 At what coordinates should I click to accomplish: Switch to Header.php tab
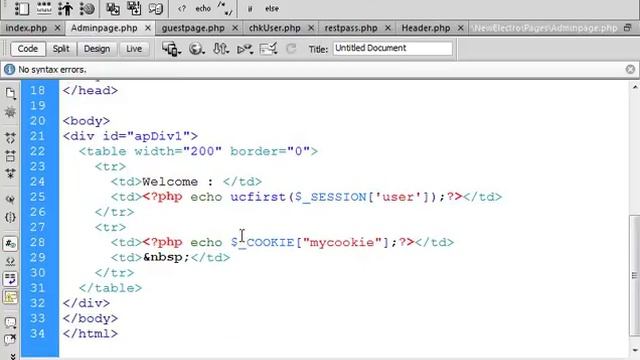(426, 28)
